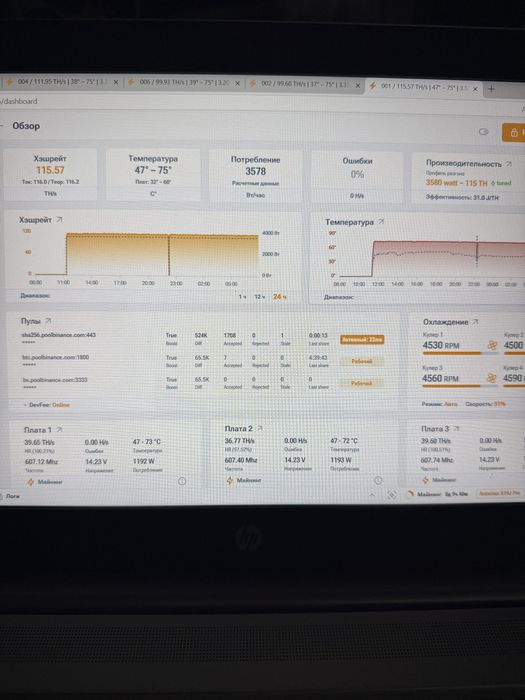Switch to browser tab 002 / 99.60 TH/s

pos(306,83)
